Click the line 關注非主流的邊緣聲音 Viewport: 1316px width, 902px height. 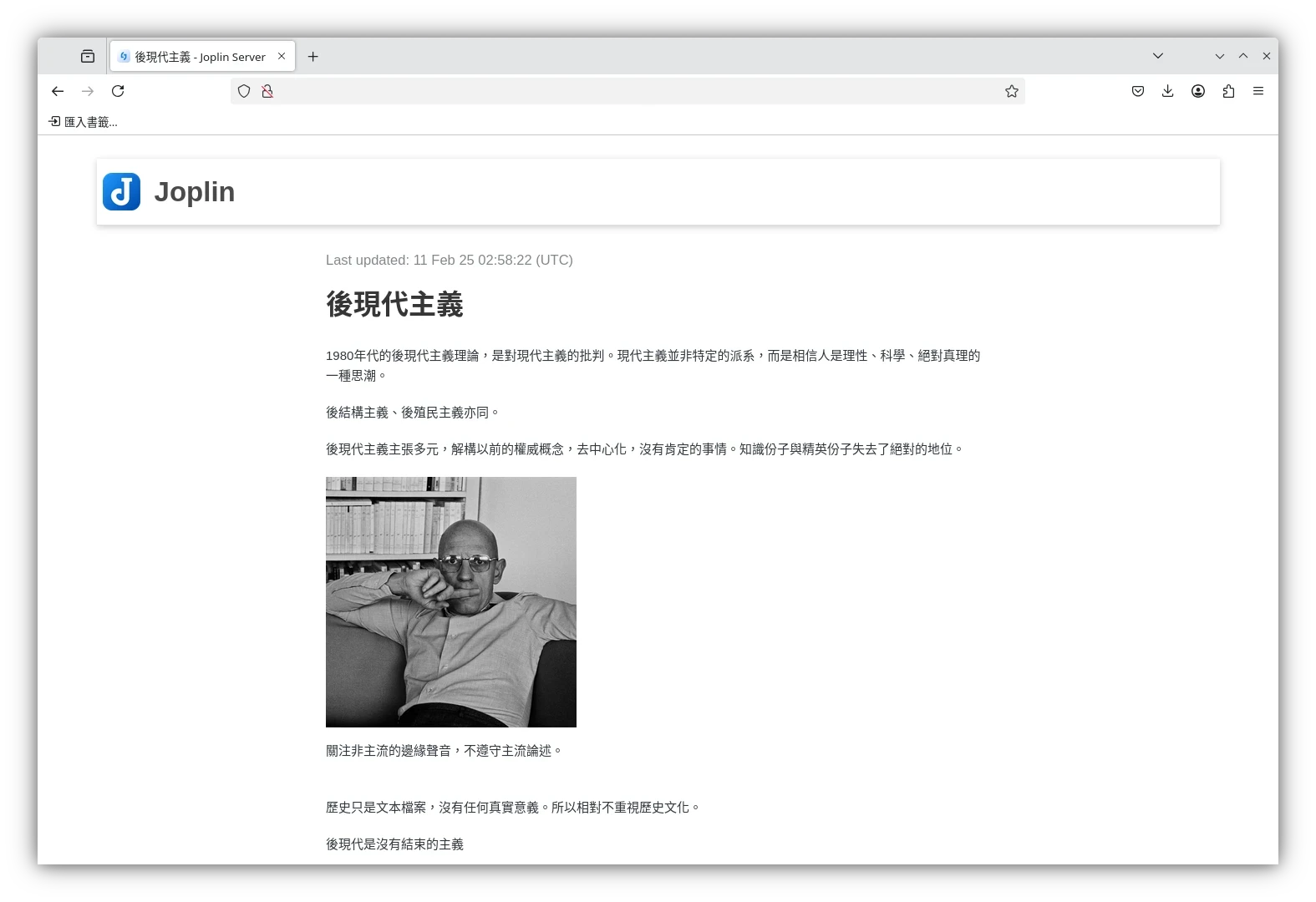[x=445, y=751]
